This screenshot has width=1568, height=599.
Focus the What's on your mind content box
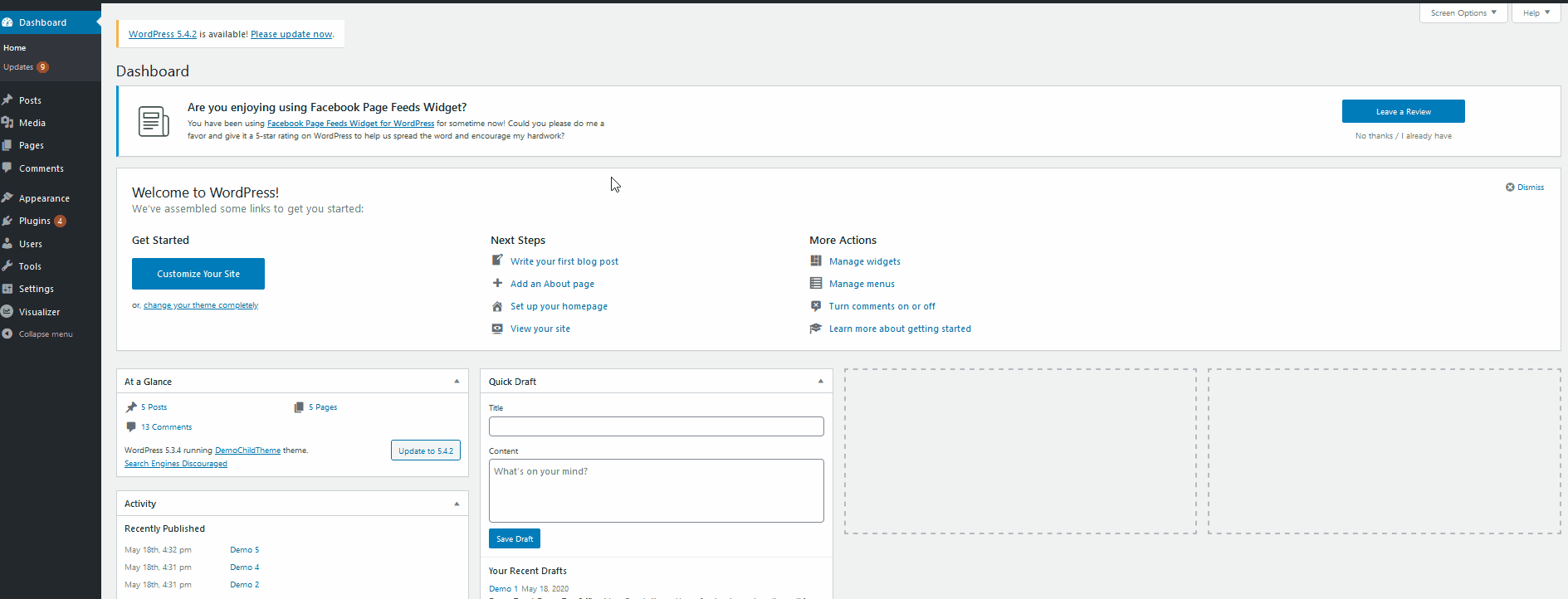657,490
